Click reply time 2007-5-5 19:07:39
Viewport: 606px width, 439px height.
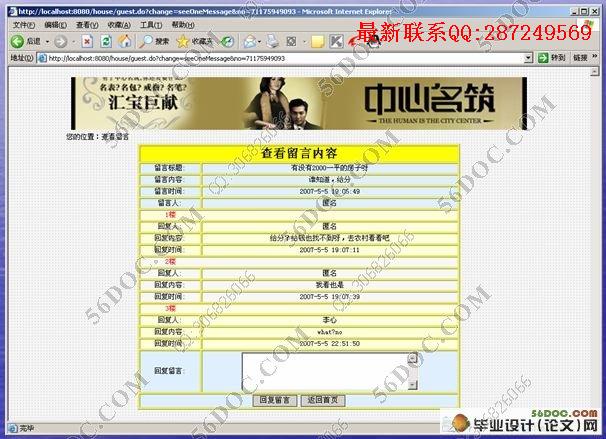point(330,297)
